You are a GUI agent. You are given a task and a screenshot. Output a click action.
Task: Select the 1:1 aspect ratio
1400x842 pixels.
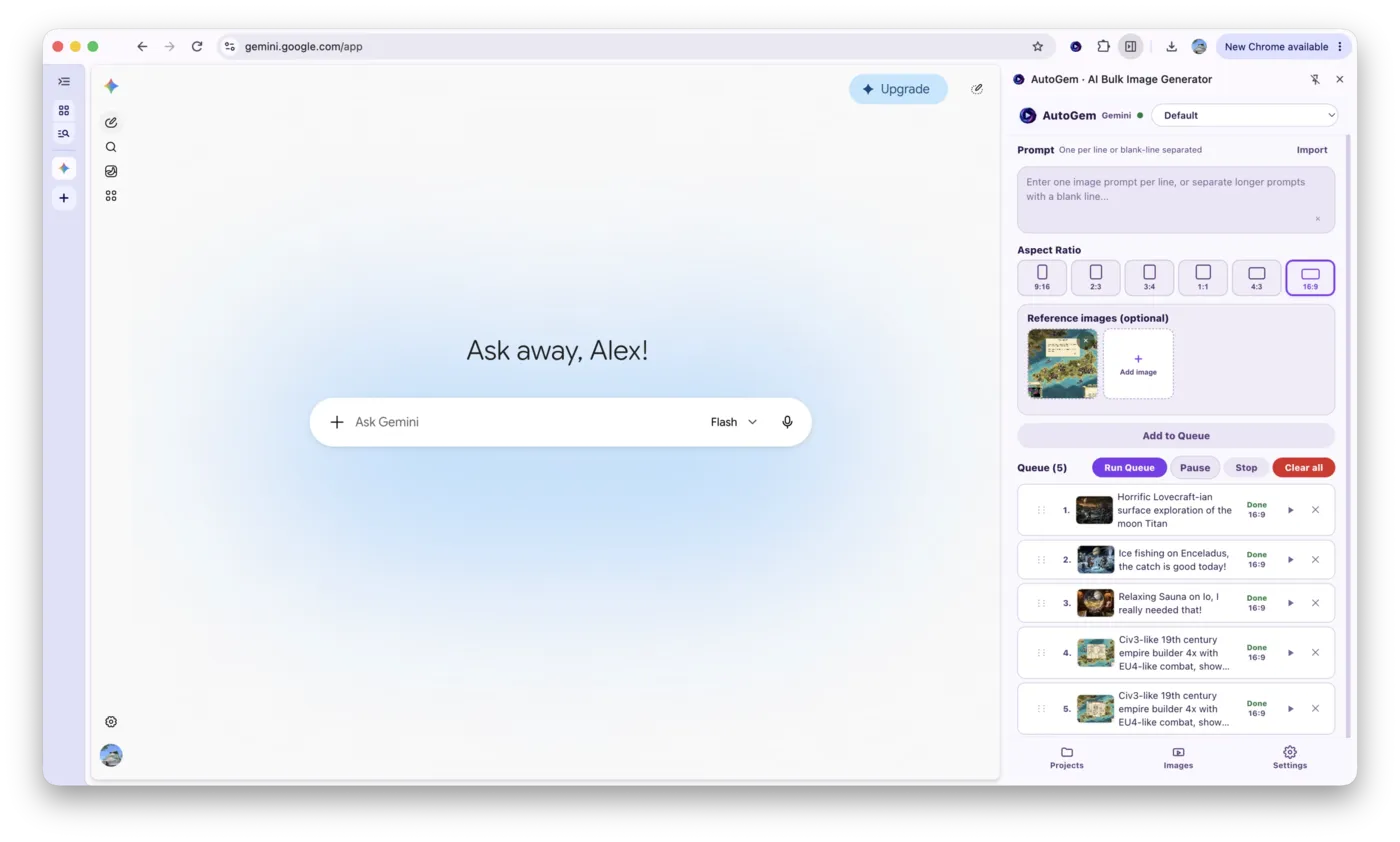(x=1203, y=278)
